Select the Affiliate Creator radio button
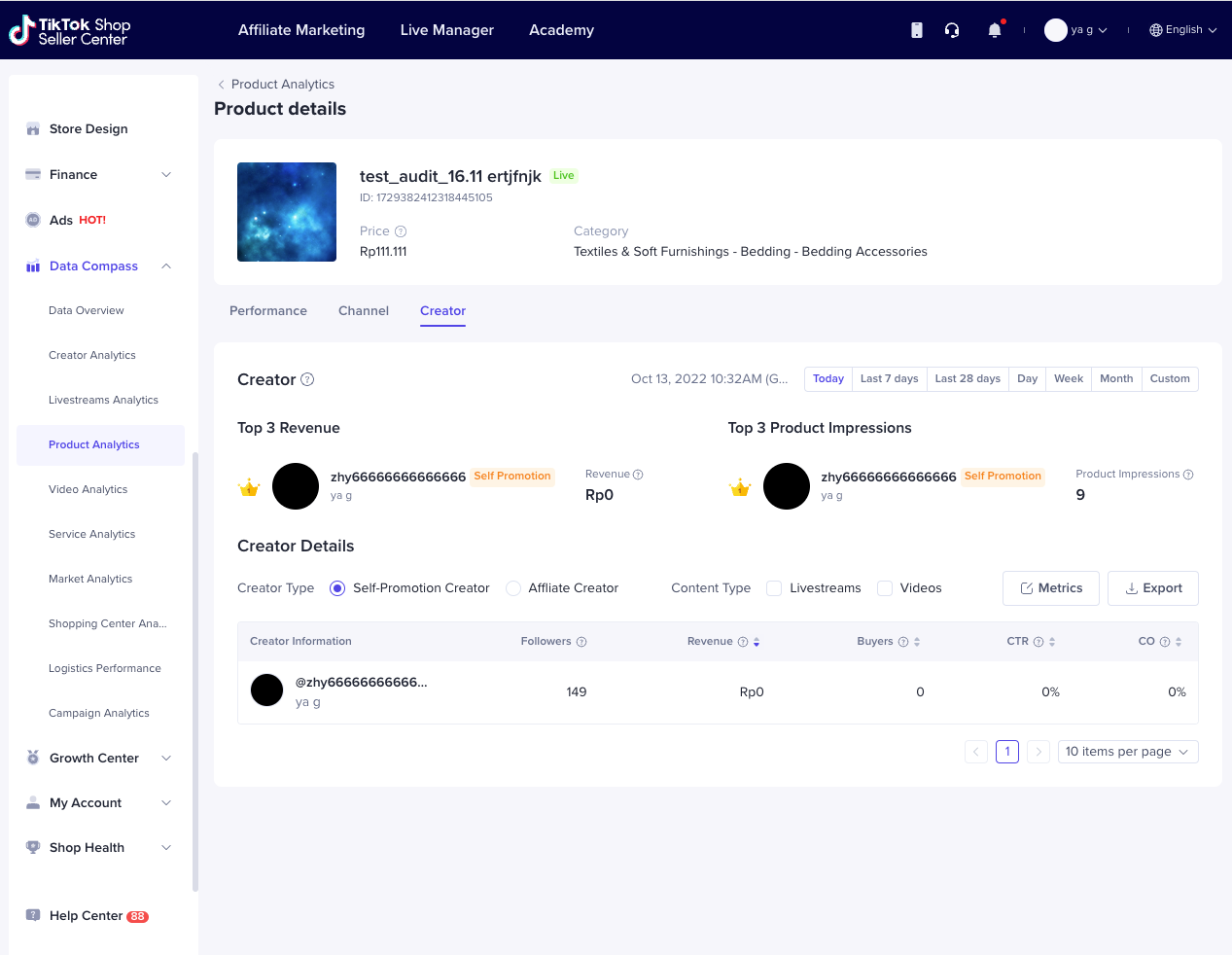 (x=513, y=588)
